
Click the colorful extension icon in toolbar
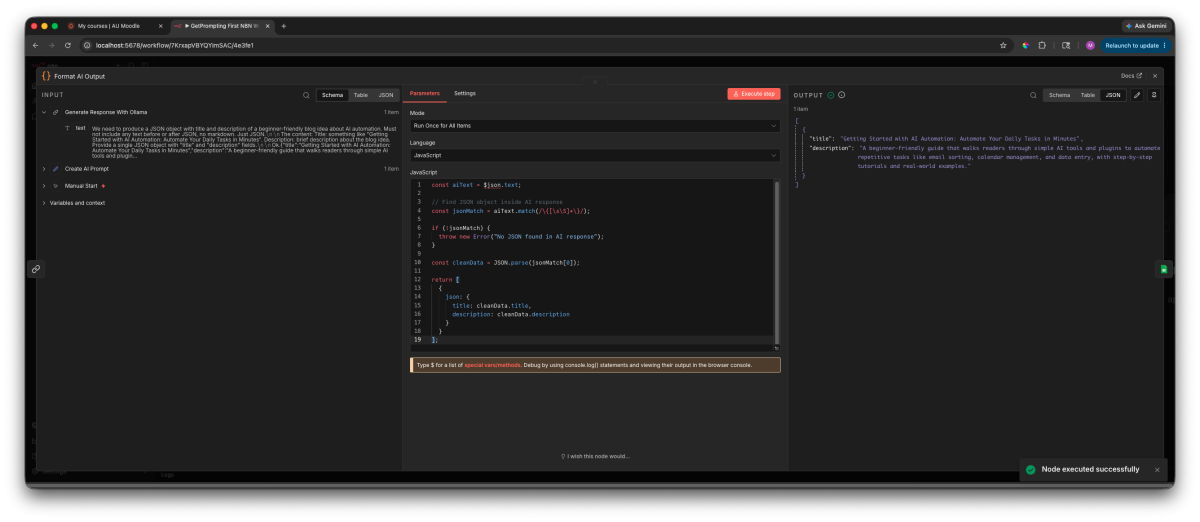[x=1025, y=45]
